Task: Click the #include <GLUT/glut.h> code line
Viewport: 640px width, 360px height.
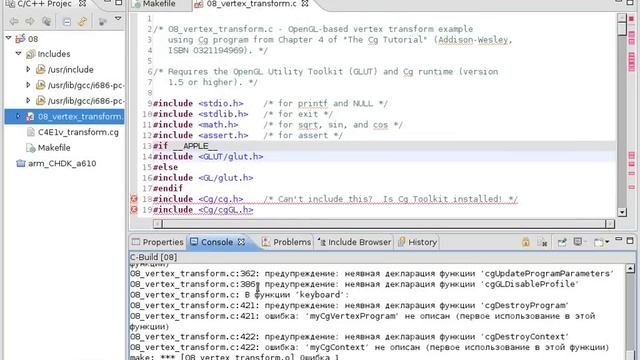Action: click(x=208, y=157)
